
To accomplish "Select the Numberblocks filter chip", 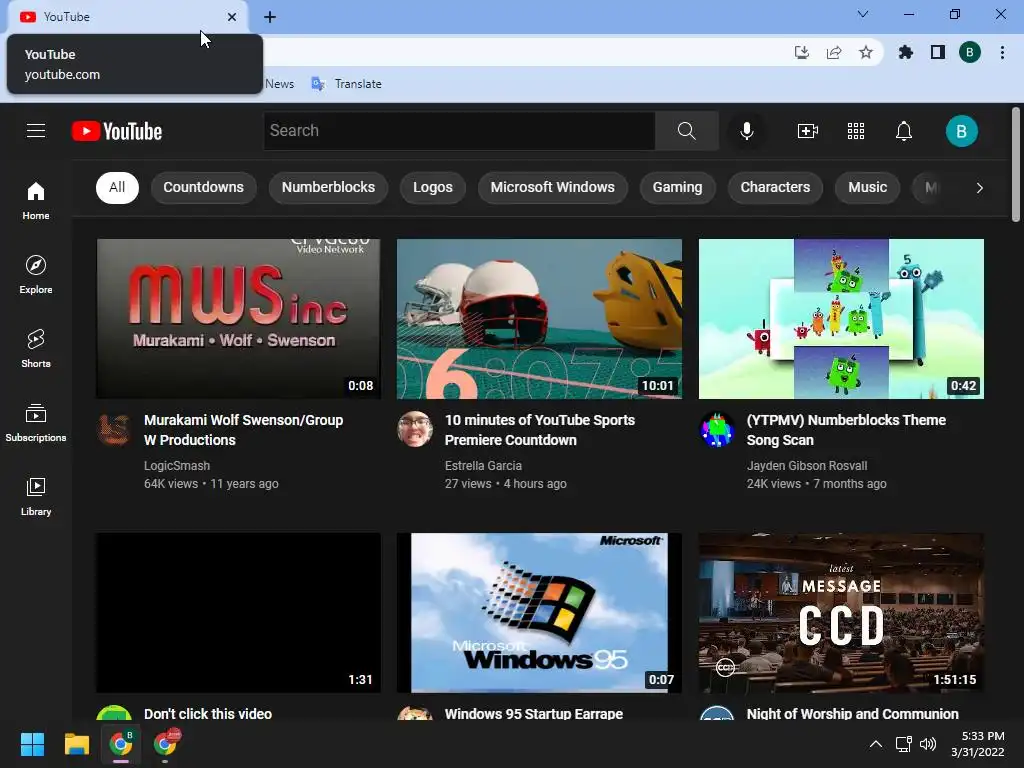I will point(328,187).
